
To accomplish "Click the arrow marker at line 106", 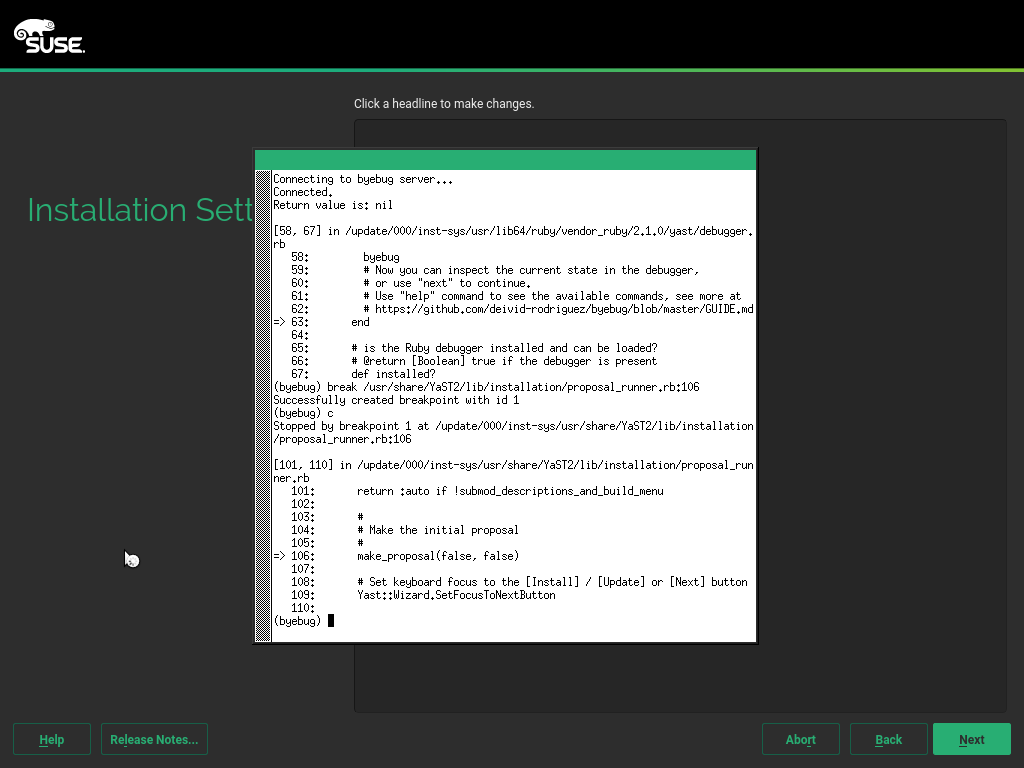I will pos(279,556).
